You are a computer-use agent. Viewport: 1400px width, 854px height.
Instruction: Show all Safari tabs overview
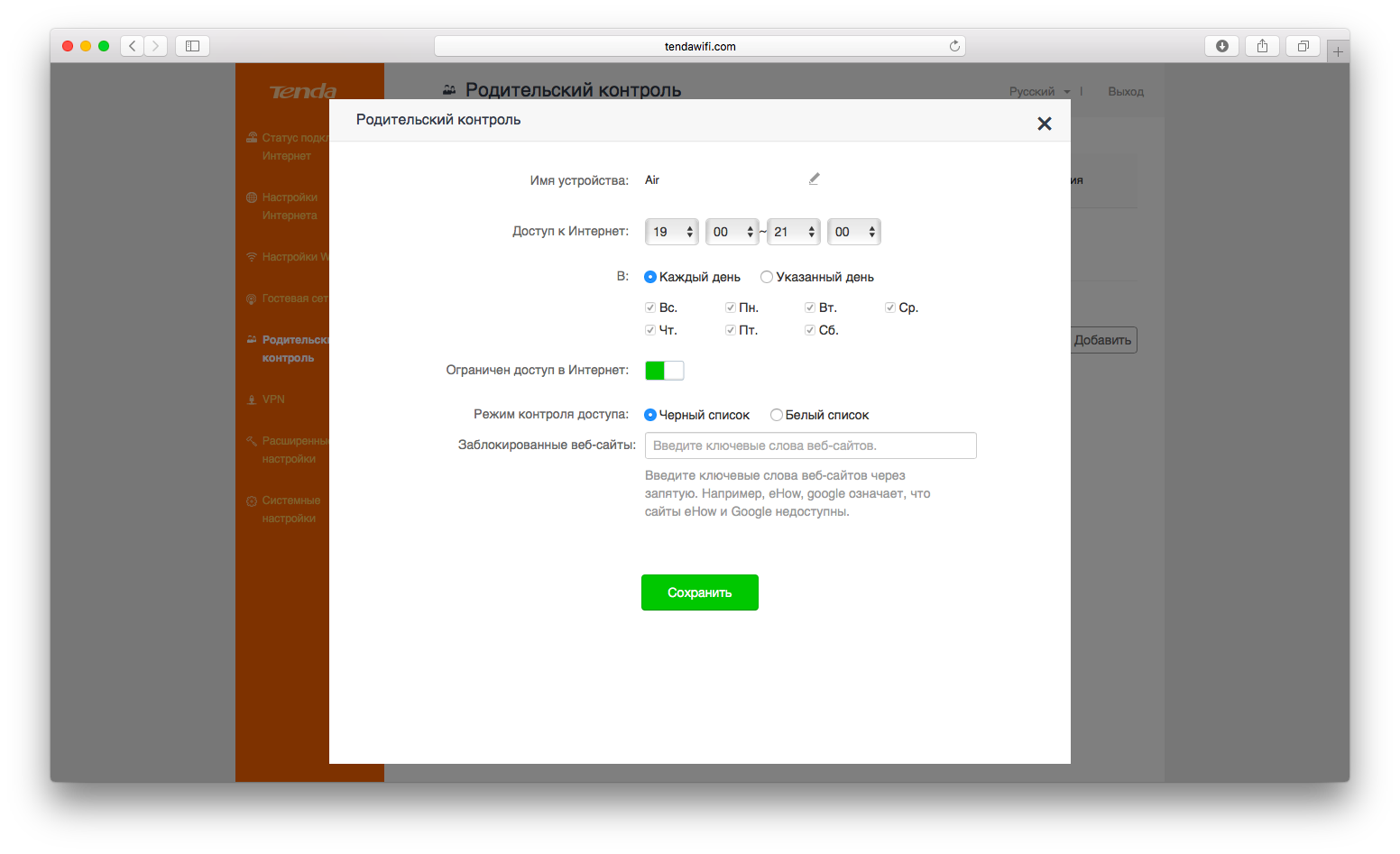(x=1303, y=46)
